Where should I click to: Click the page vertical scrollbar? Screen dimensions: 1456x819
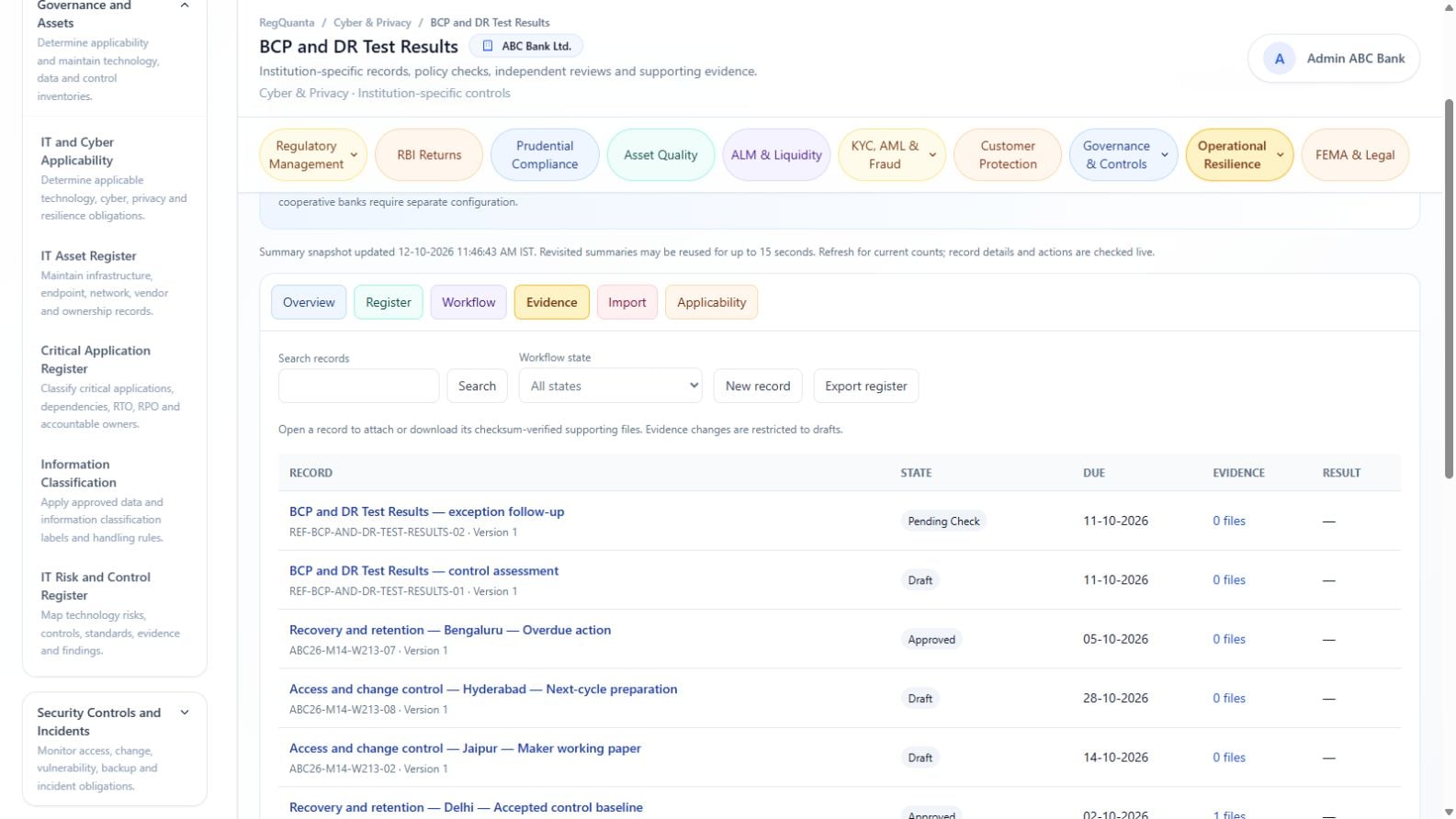(x=1449, y=288)
